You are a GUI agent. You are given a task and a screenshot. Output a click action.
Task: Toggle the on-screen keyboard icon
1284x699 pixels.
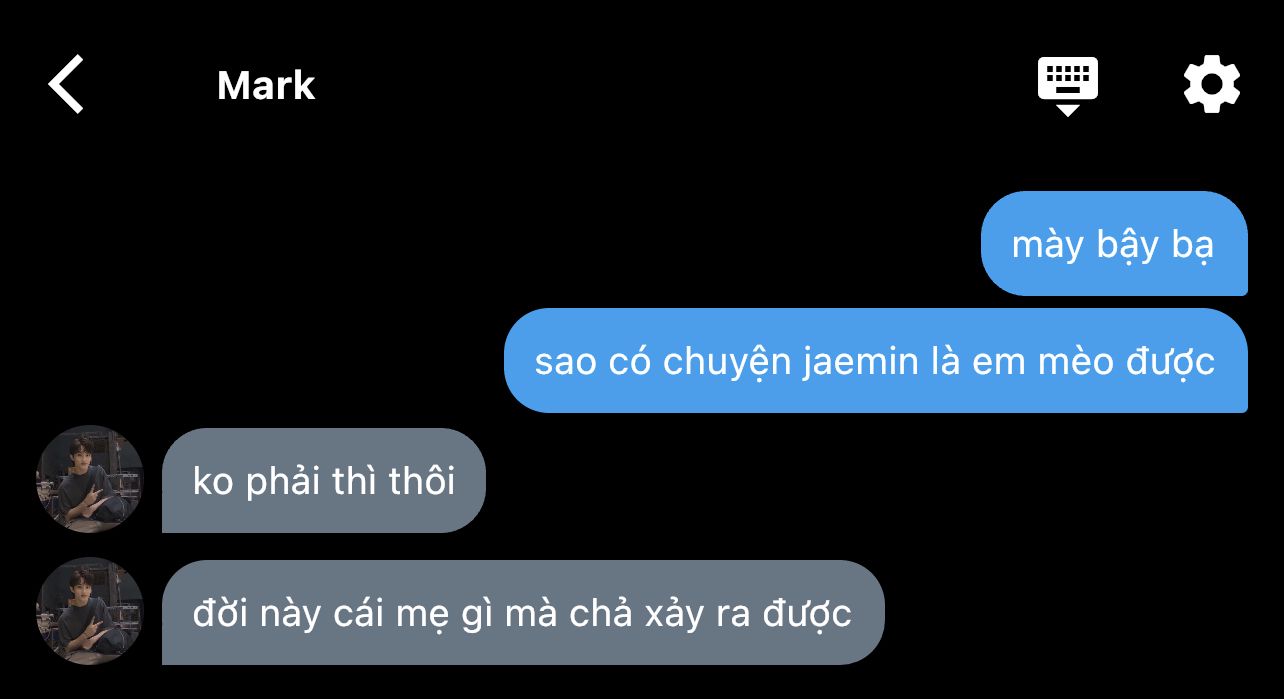point(1067,86)
